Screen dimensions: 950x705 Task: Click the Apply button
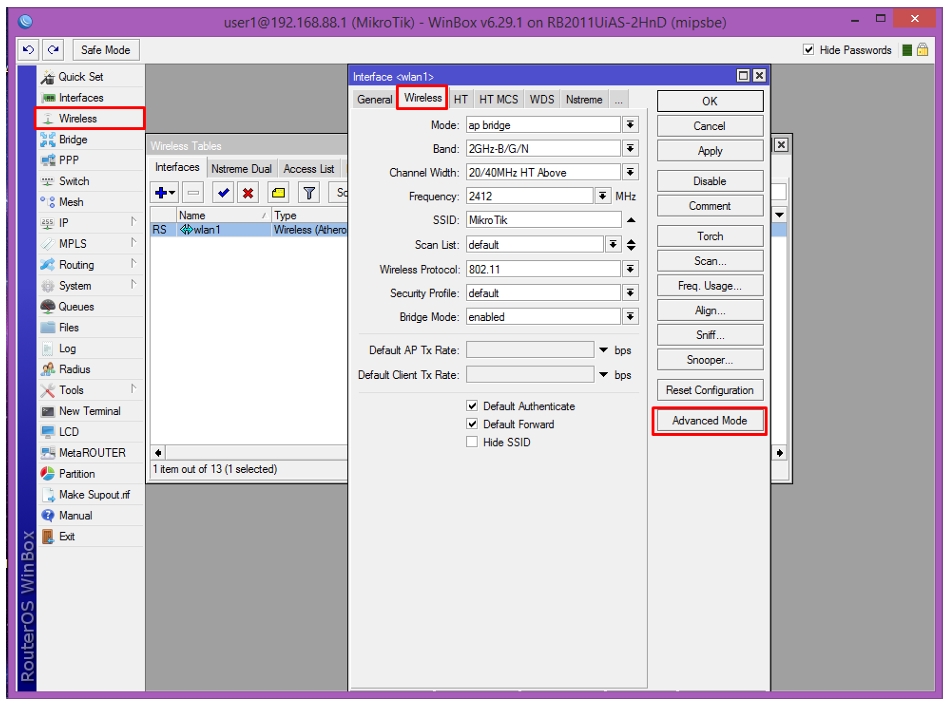click(709, 151)
